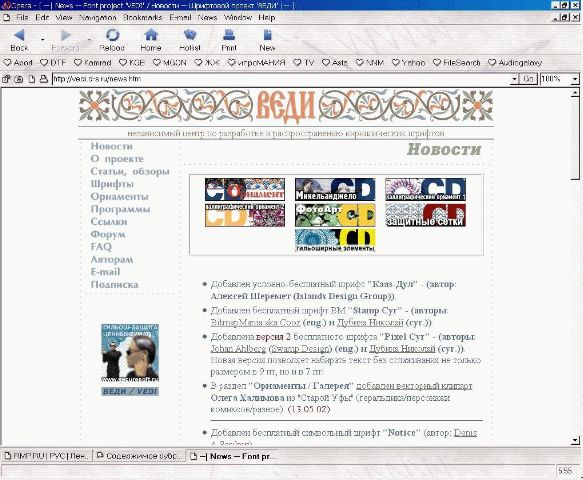This screenshot has width=583, height=480.
Task: Open the Yahoo bookmark
Action: coord(408,63)
